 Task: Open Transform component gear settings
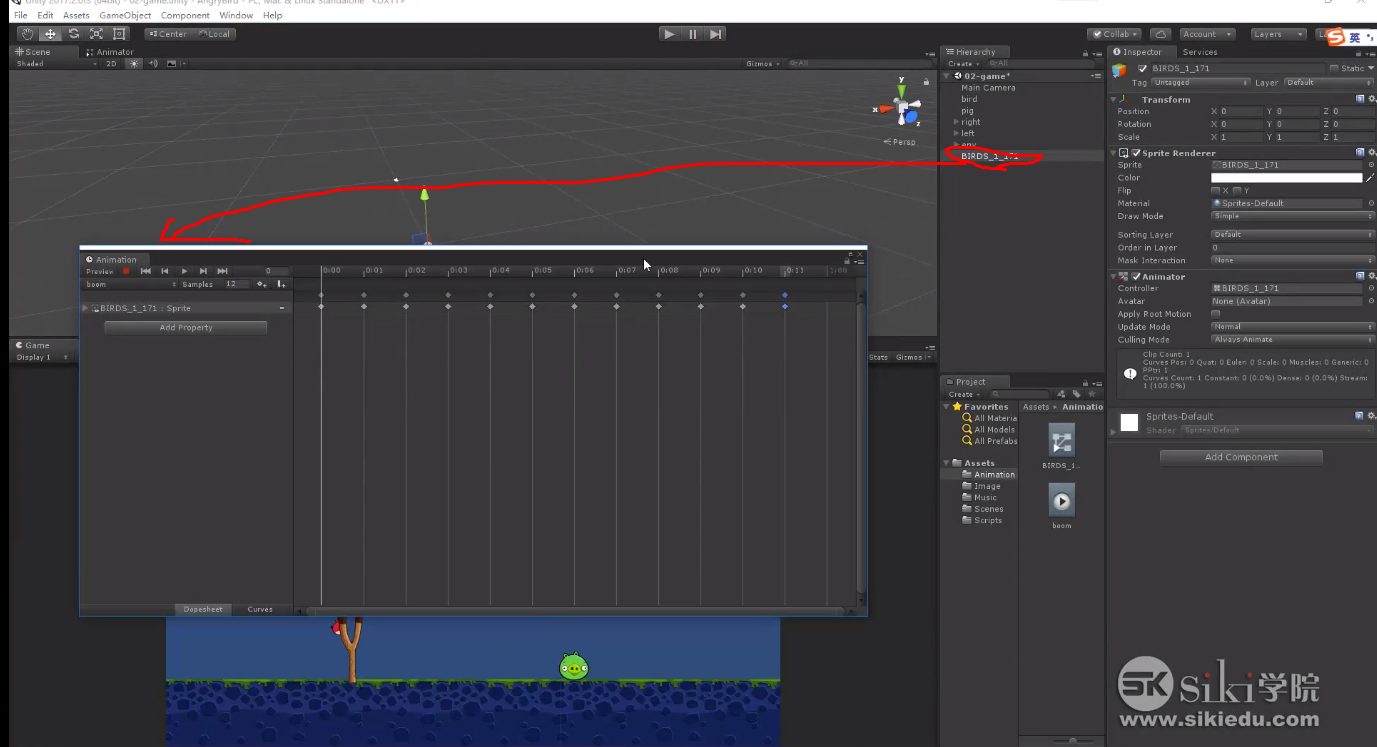1371,99
